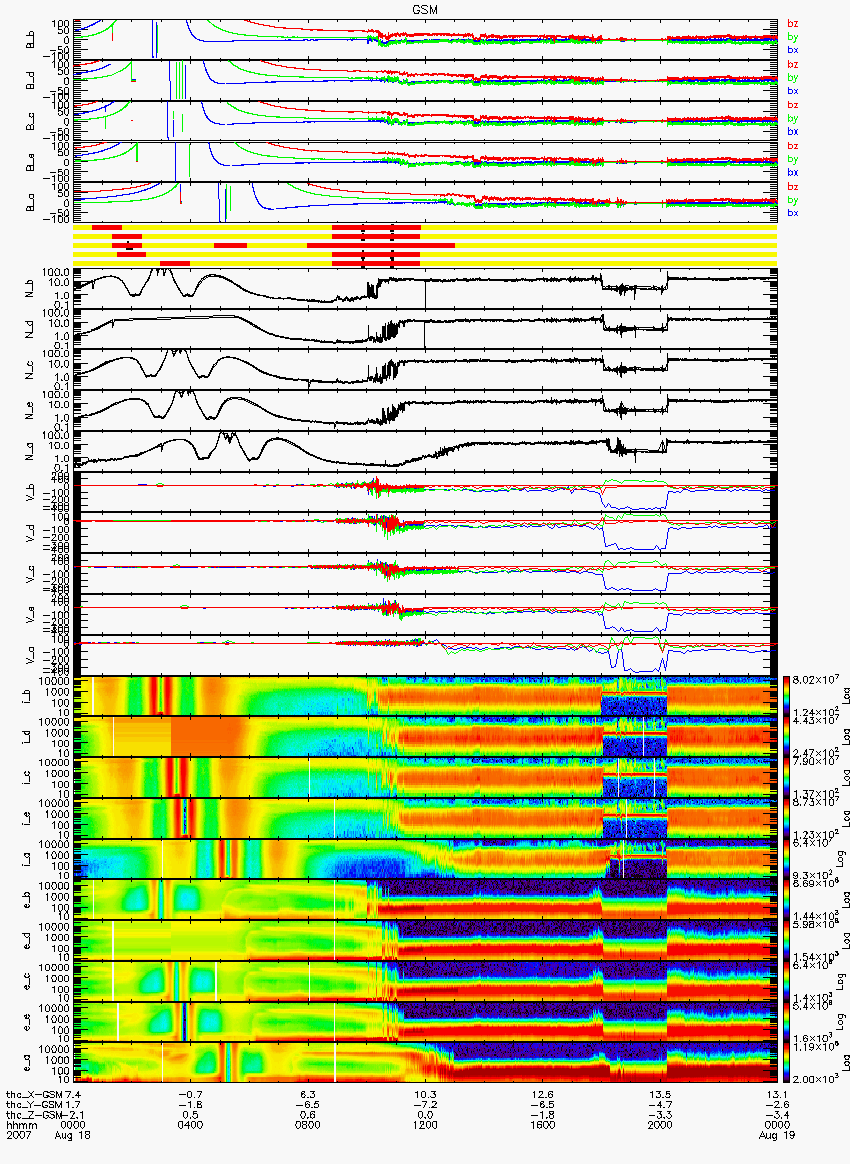Select the X-GSM value 12.6
The width and height of the screenshot is (850, 1164).
click(543, 1094)
